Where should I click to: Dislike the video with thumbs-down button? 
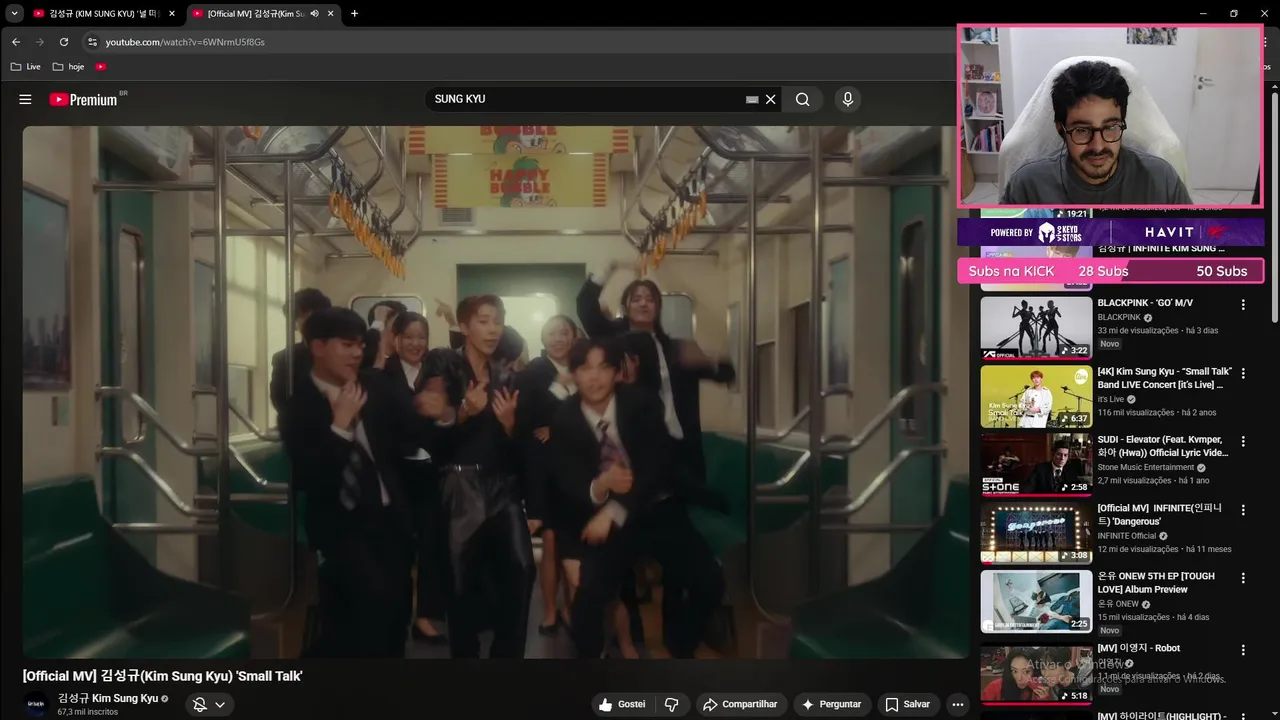[671, 704]
